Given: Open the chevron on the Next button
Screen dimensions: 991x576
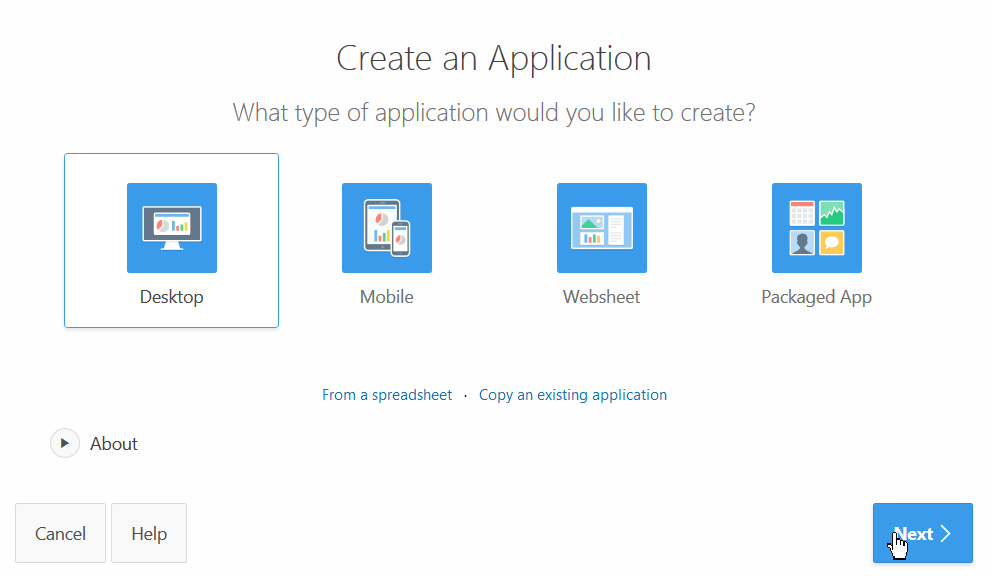Looking at the screenshot, I should pos(946,533).
